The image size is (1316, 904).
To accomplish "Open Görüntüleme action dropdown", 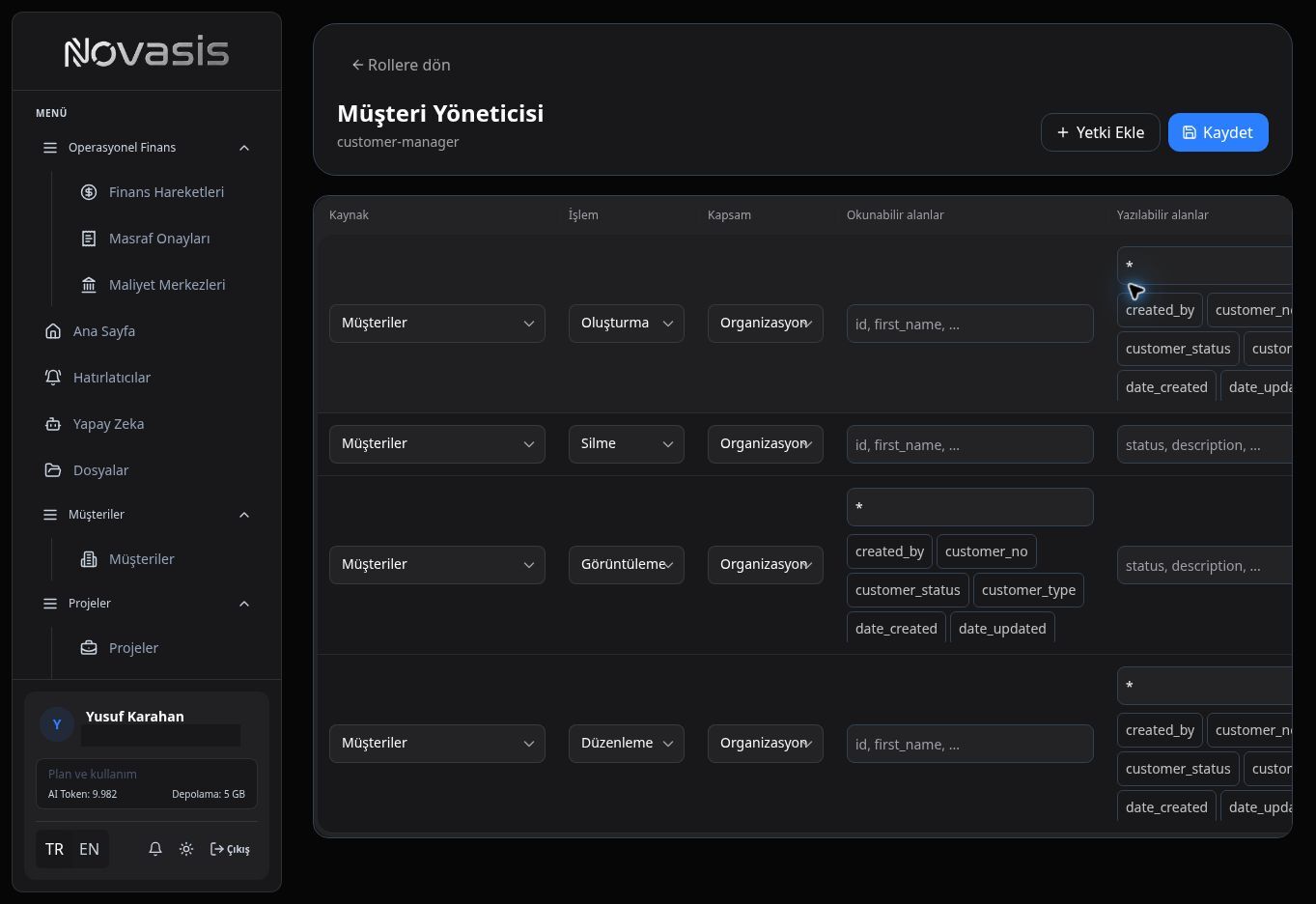I will [x=627, y=565].
